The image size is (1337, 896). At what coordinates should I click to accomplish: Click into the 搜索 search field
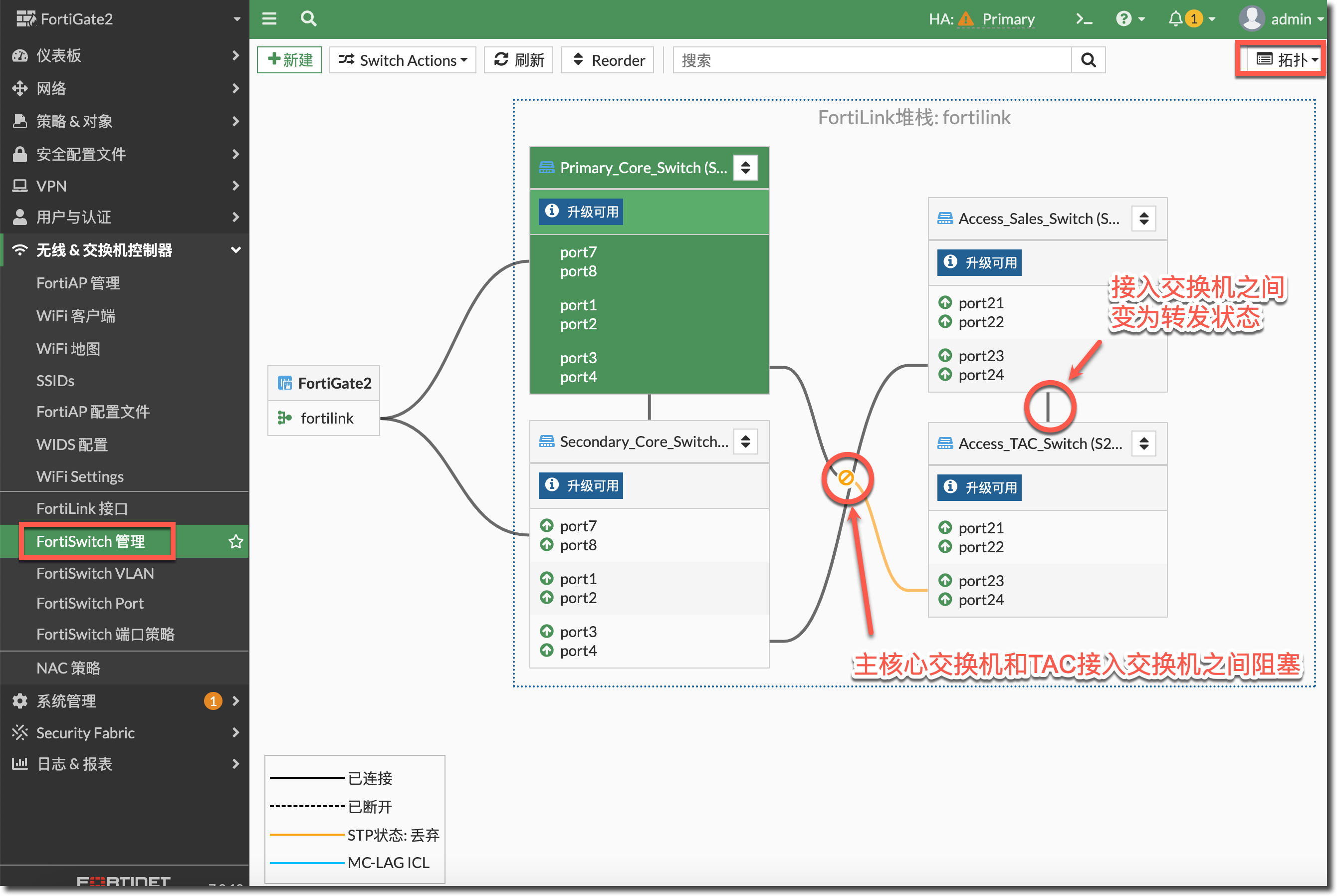coord(872,60)
